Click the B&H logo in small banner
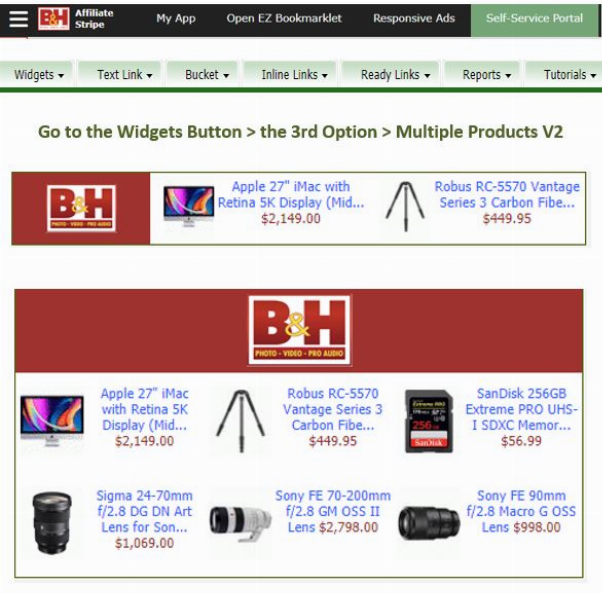Image resolution: width=602 pixels, height=593 pixels. tap(81, 208)
